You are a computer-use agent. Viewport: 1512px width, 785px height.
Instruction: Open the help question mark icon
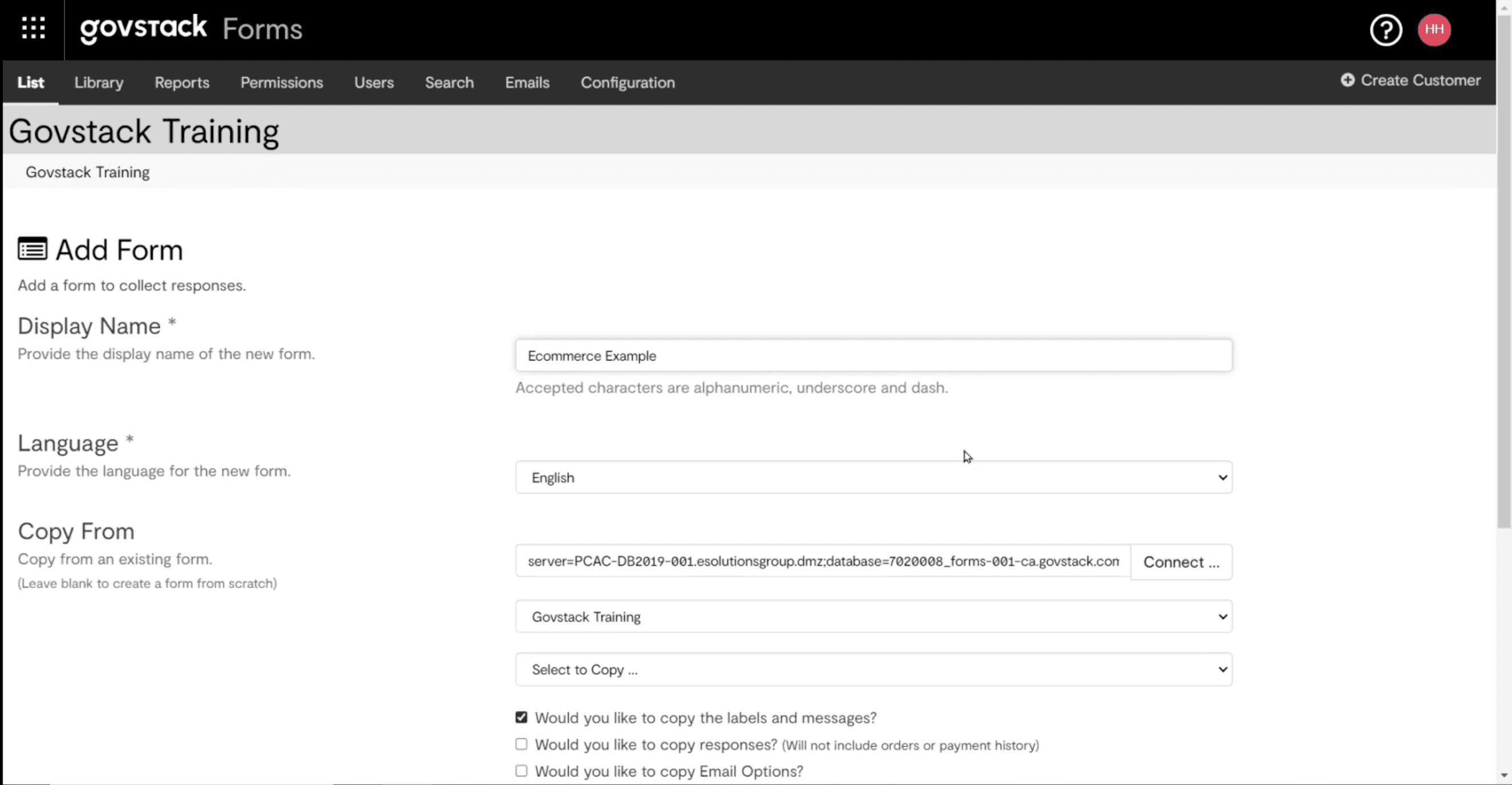pyautogui.click(x=1386, y=29)
